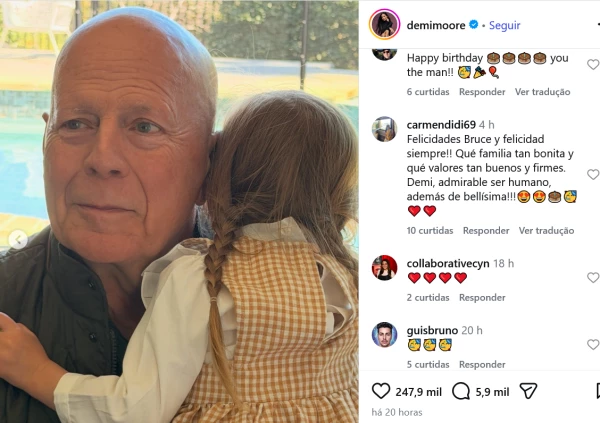Reply to carmendidi69's comment

486,230
